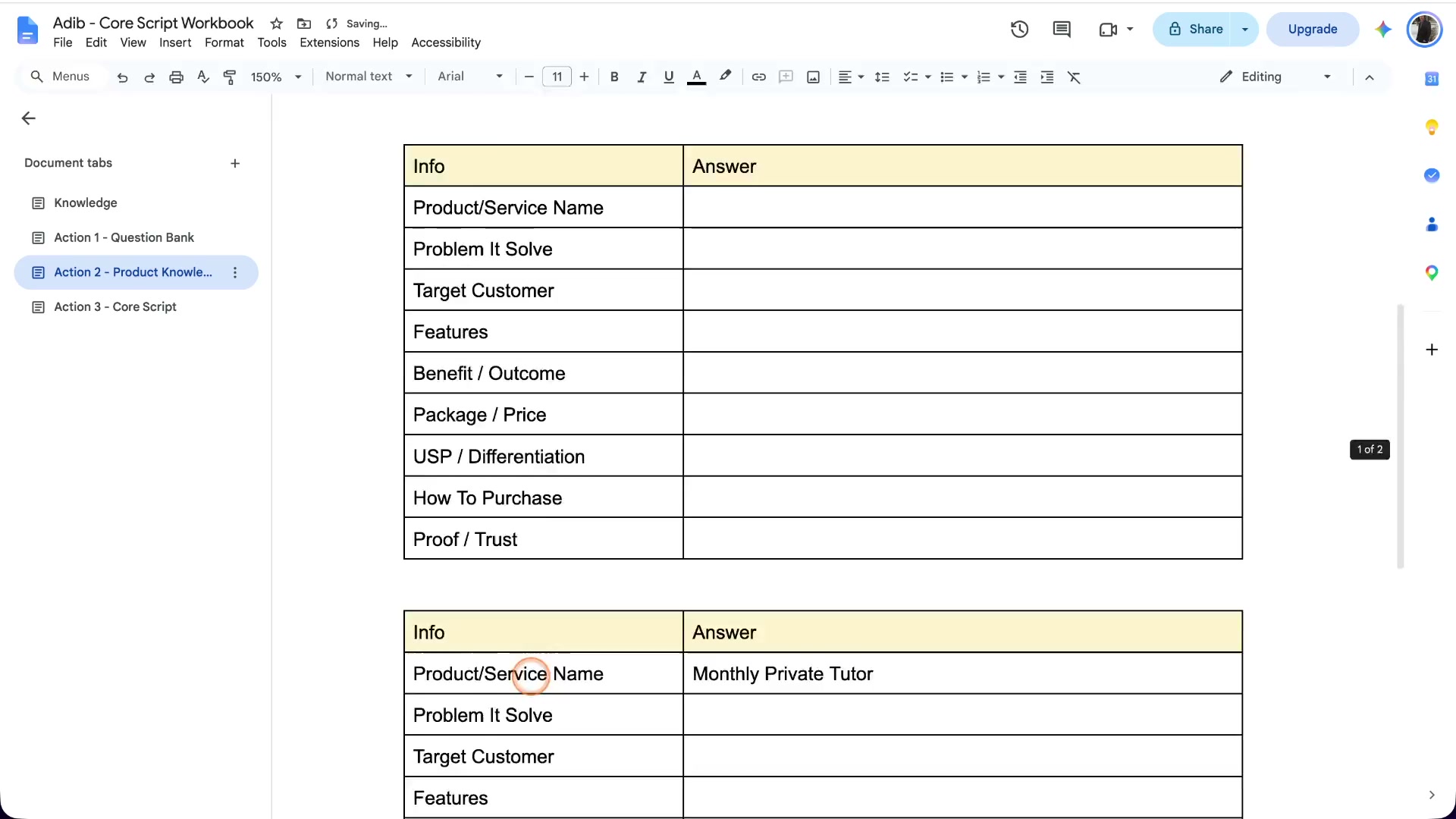Click the Redo icon in the toolbar
The width and height of the screenshot is (1456, 819).
coord(149,77)
